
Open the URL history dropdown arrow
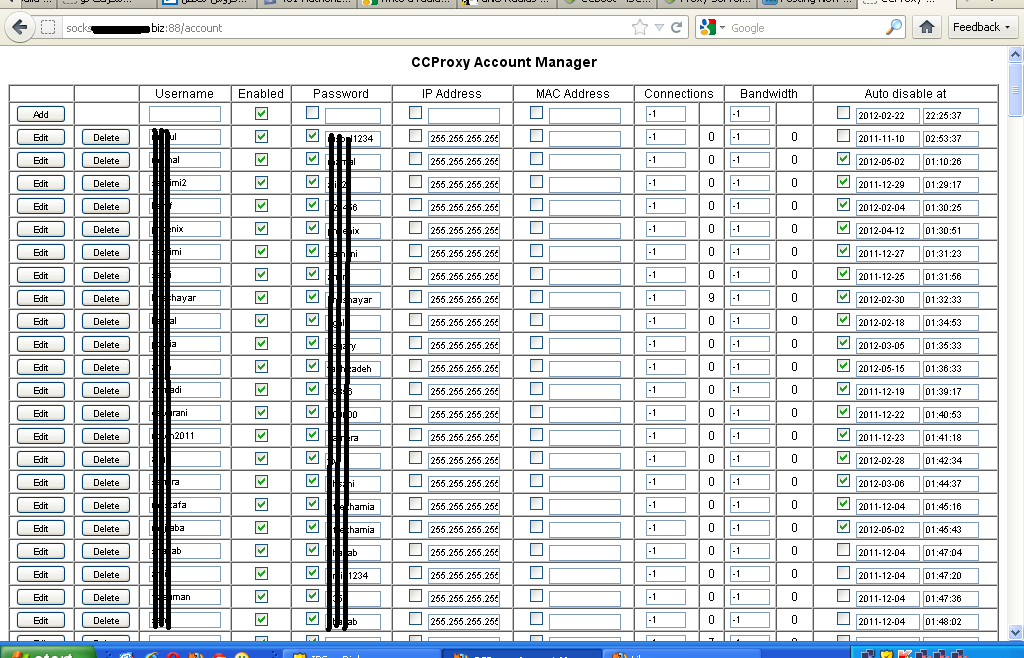pyautogui.click(x=660, y=27)
